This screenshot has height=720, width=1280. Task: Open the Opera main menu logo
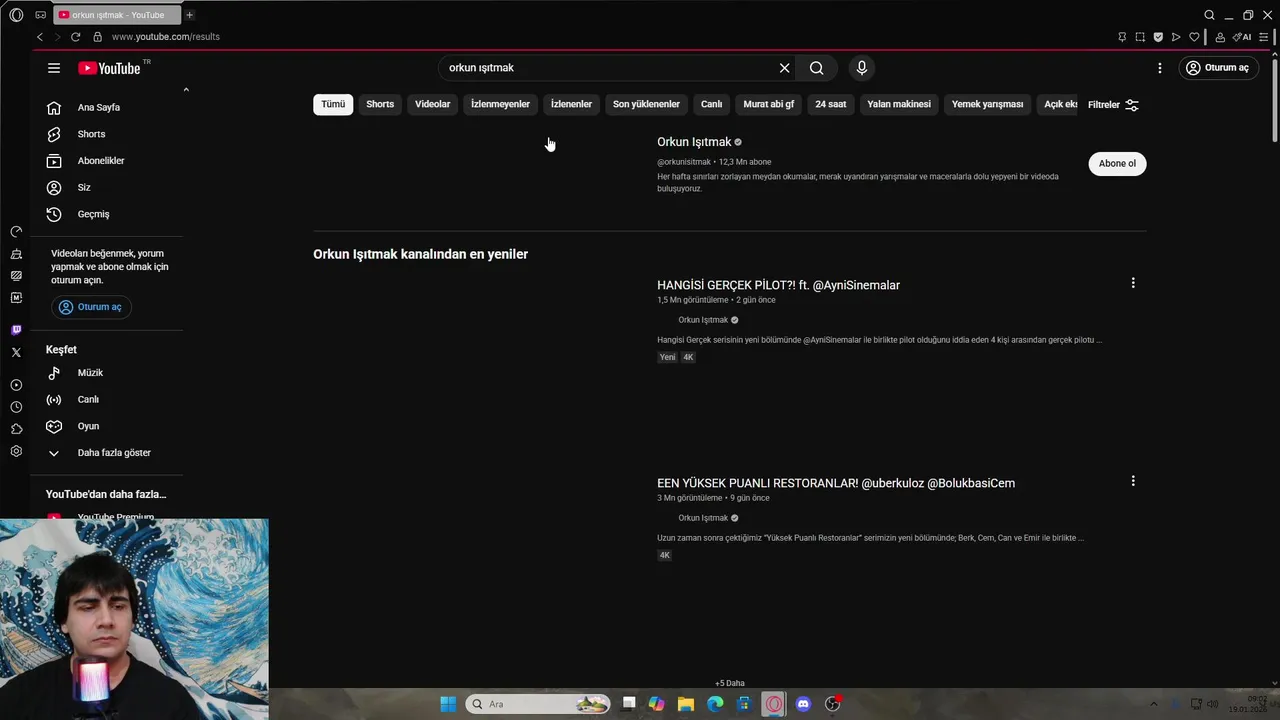[16, 15]
